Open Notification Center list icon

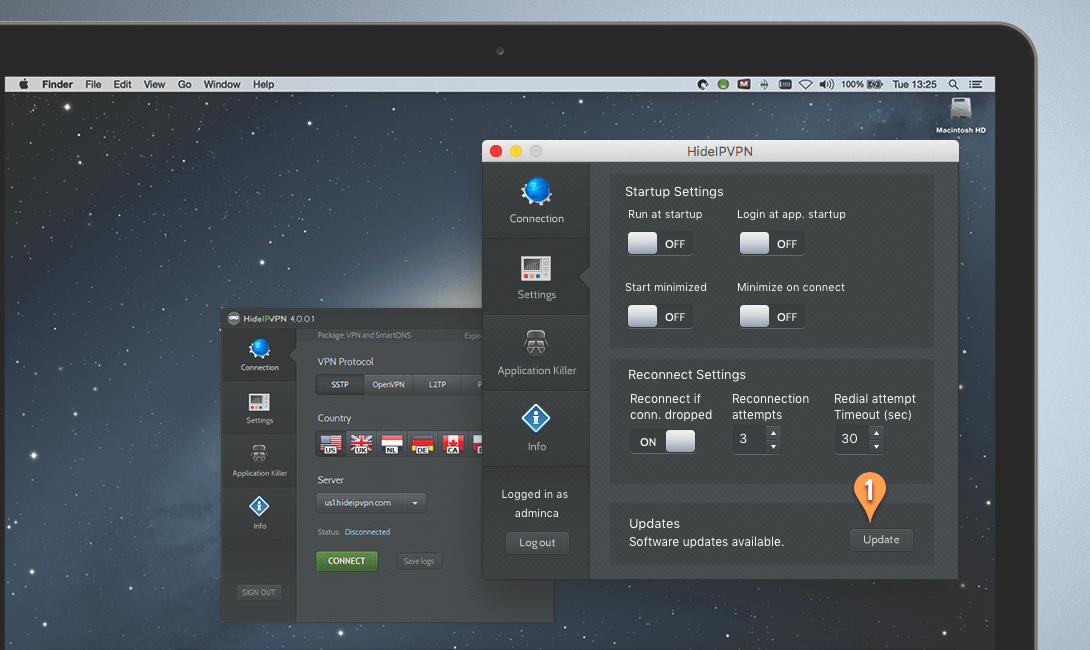click(976, 84)
